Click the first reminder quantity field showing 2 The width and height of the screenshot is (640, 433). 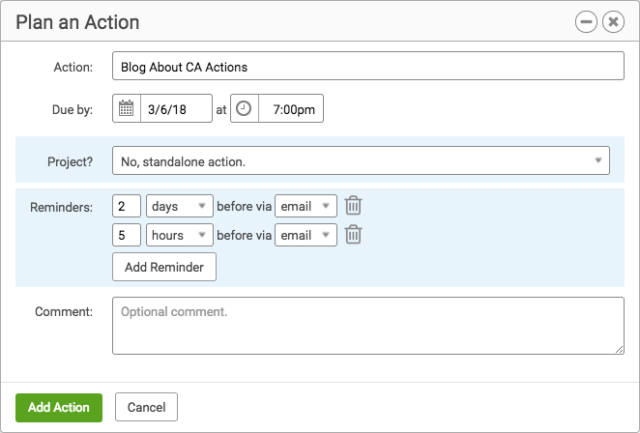tap(127, 206)
